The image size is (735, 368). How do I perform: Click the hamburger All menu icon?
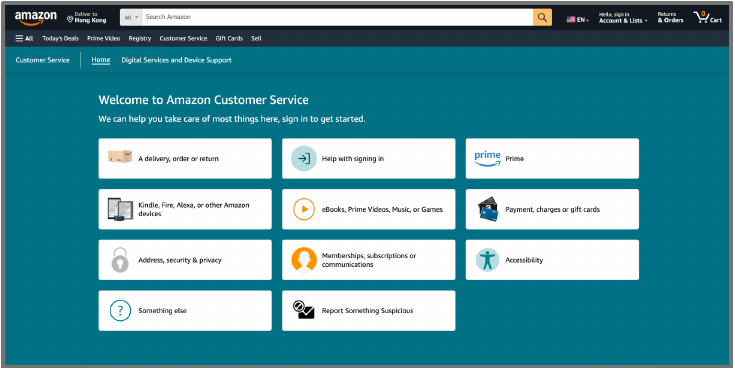click(24, 38)
